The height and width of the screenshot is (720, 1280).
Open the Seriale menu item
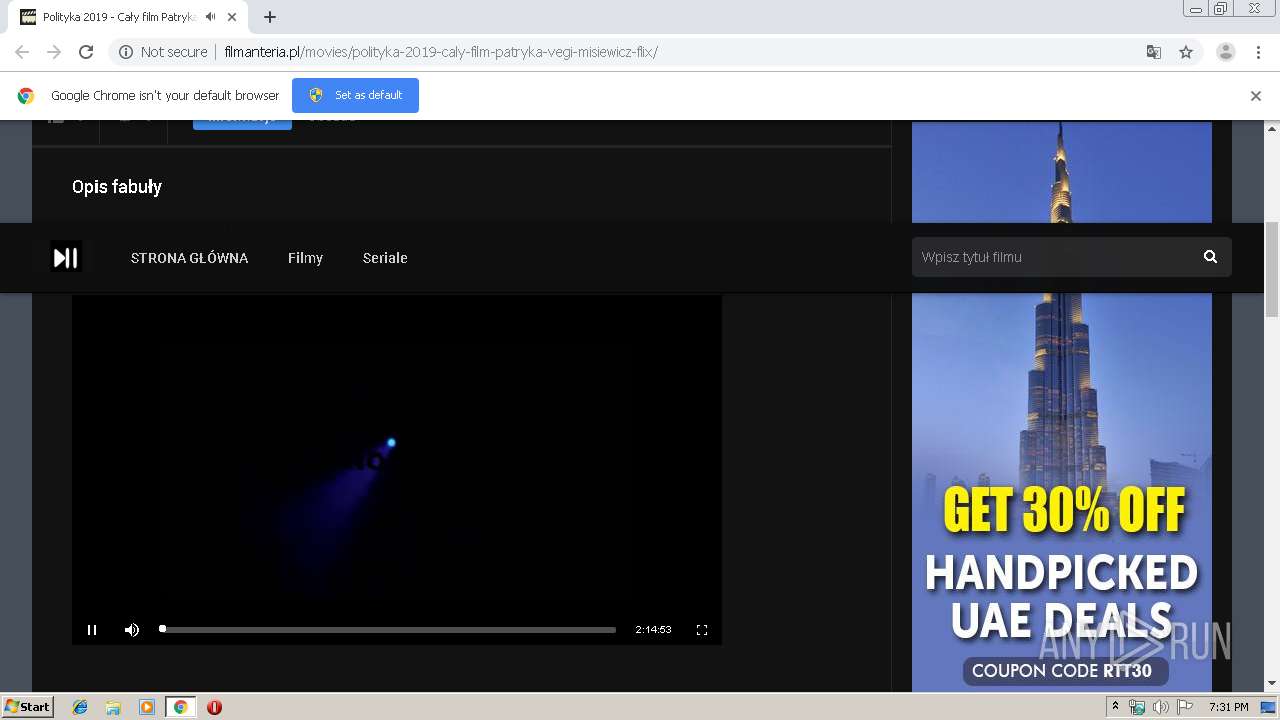tap(385, 258)
